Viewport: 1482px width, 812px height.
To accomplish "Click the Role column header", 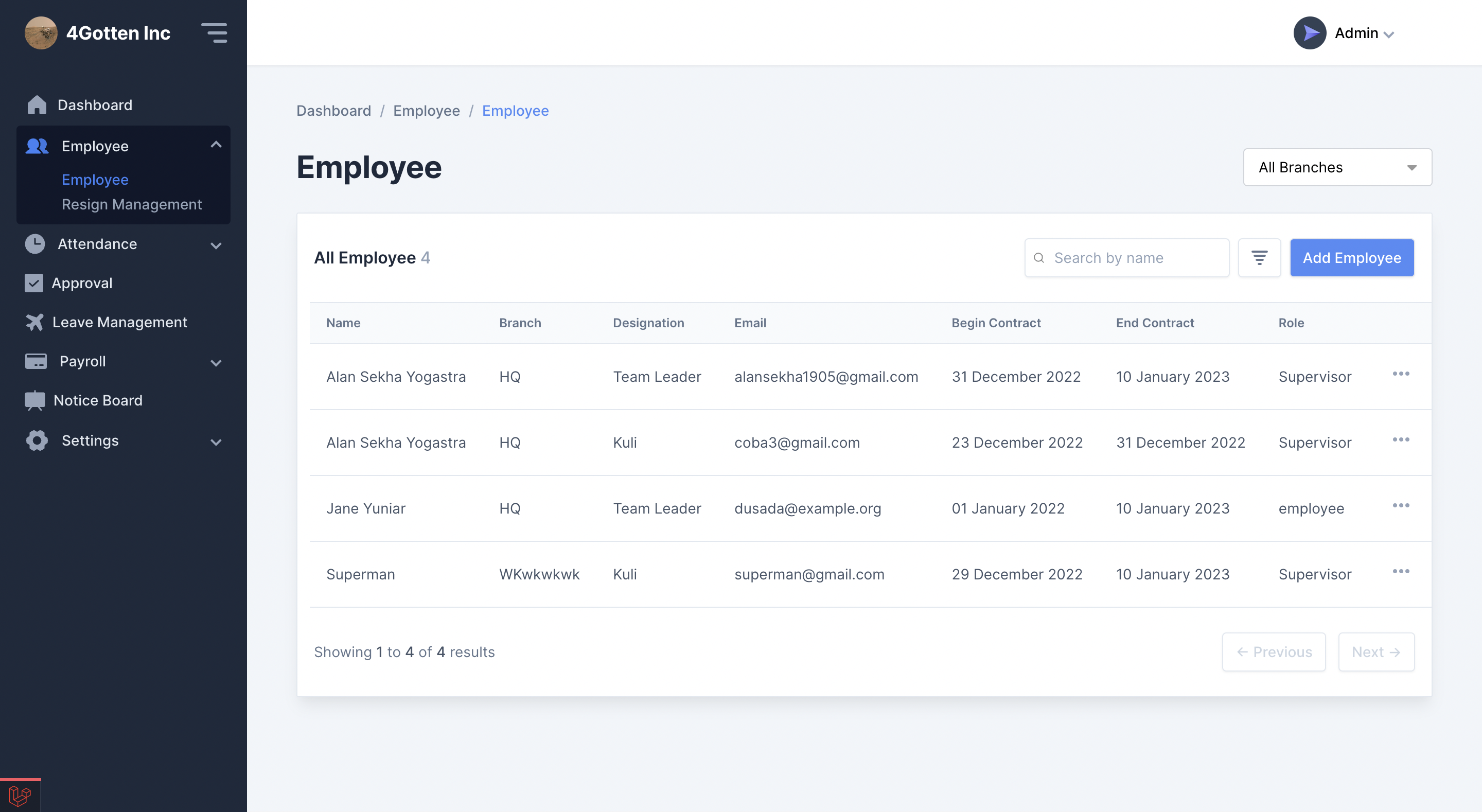I will point(1291,323).
